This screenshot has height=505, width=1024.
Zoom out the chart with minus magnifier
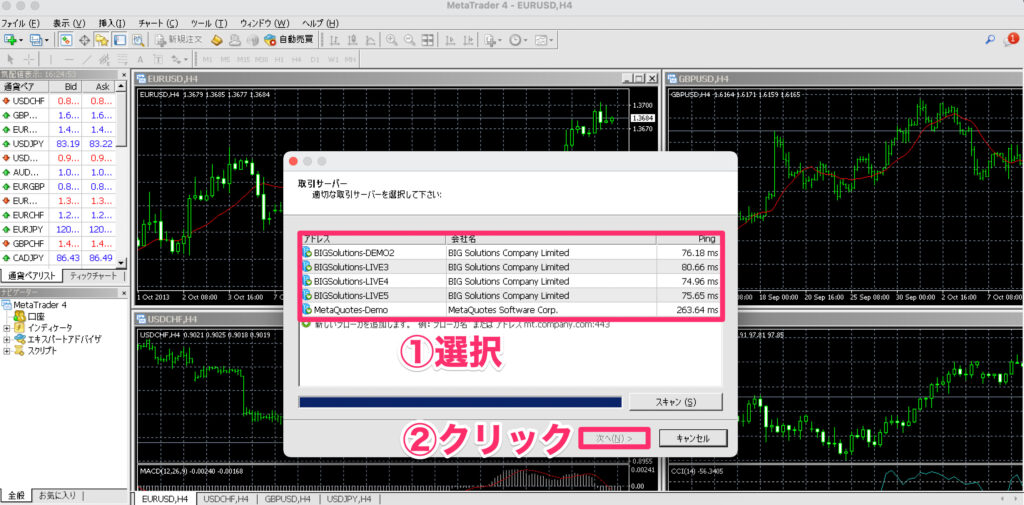point(409,40)
